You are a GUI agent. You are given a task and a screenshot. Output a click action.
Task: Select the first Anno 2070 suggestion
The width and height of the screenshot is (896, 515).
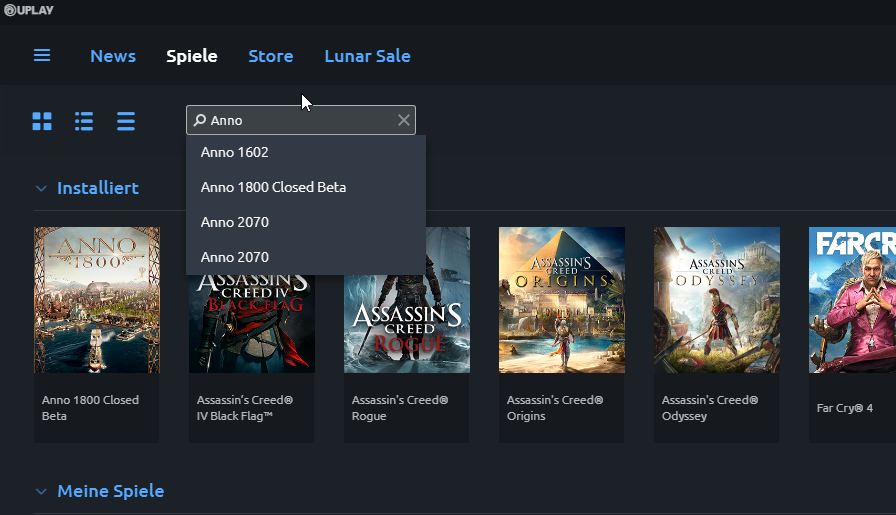[306, 222]
